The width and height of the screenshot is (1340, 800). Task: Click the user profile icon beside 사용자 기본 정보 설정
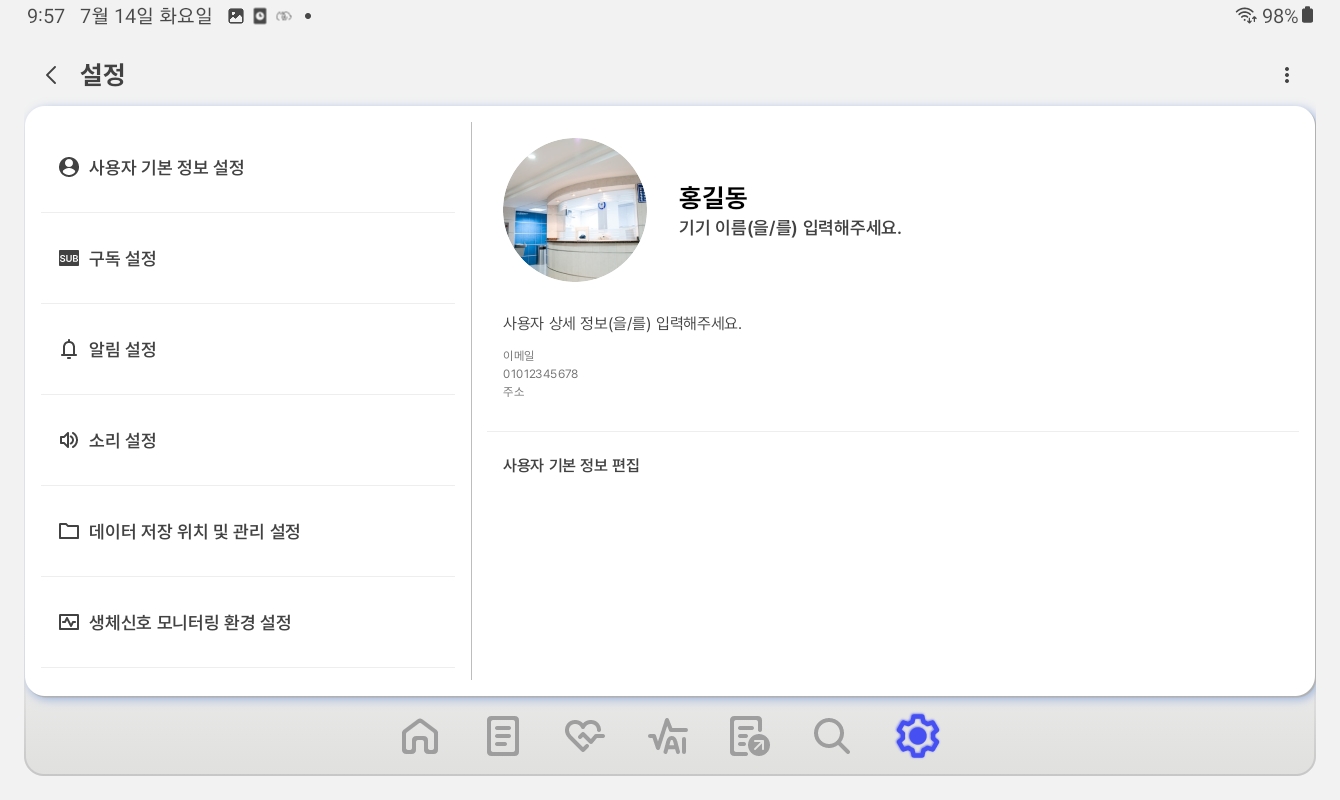[68, 167]
